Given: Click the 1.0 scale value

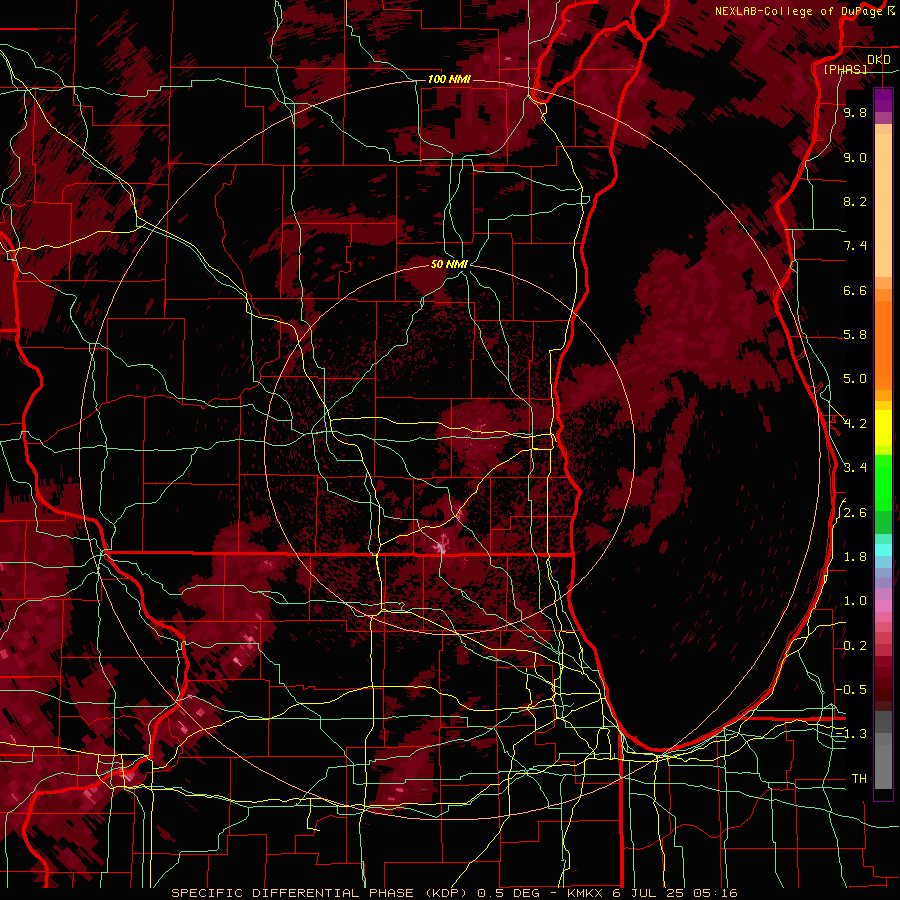Looking at the screenshot, I should pos(855,601).
